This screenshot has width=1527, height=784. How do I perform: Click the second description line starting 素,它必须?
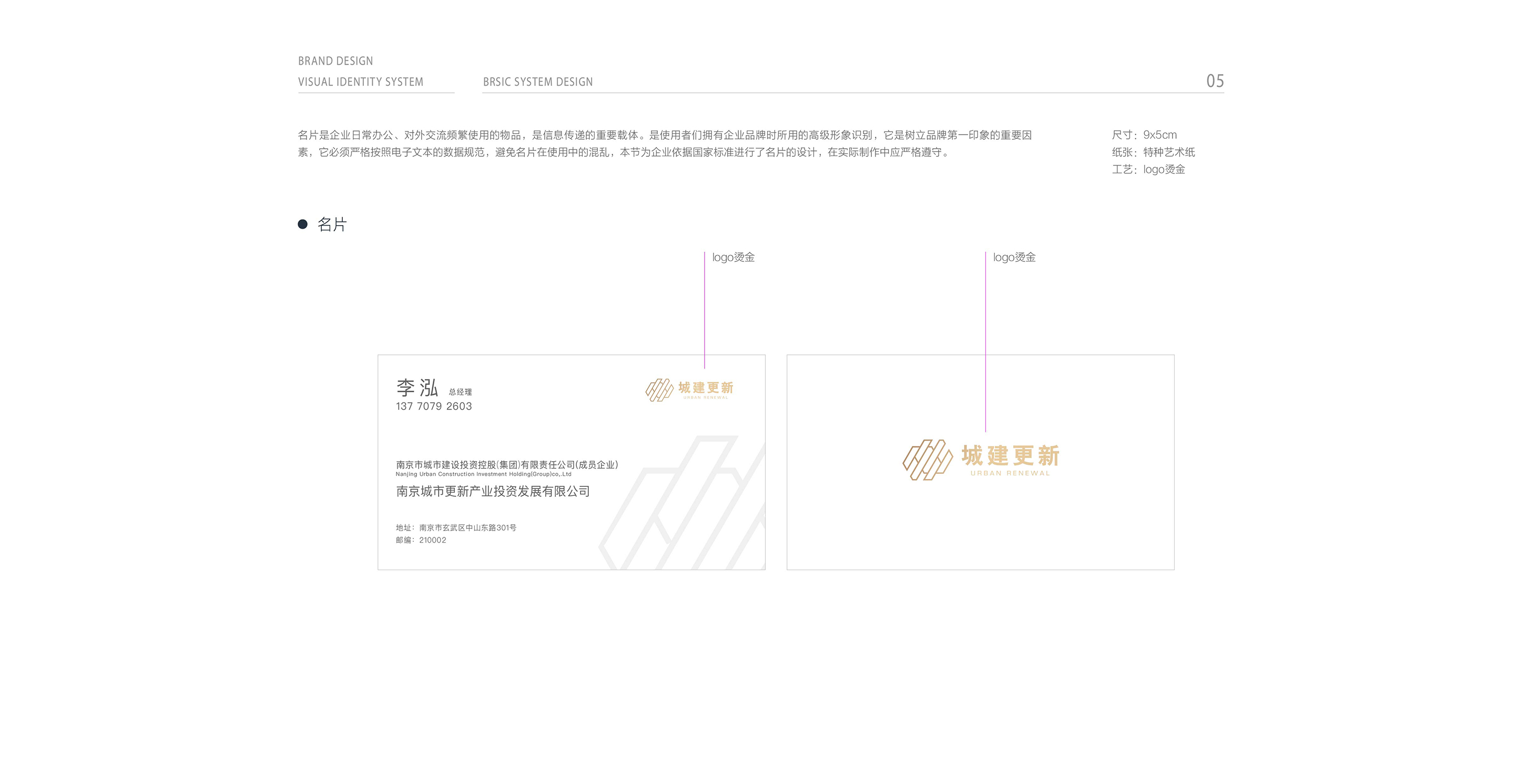[624, 152]
